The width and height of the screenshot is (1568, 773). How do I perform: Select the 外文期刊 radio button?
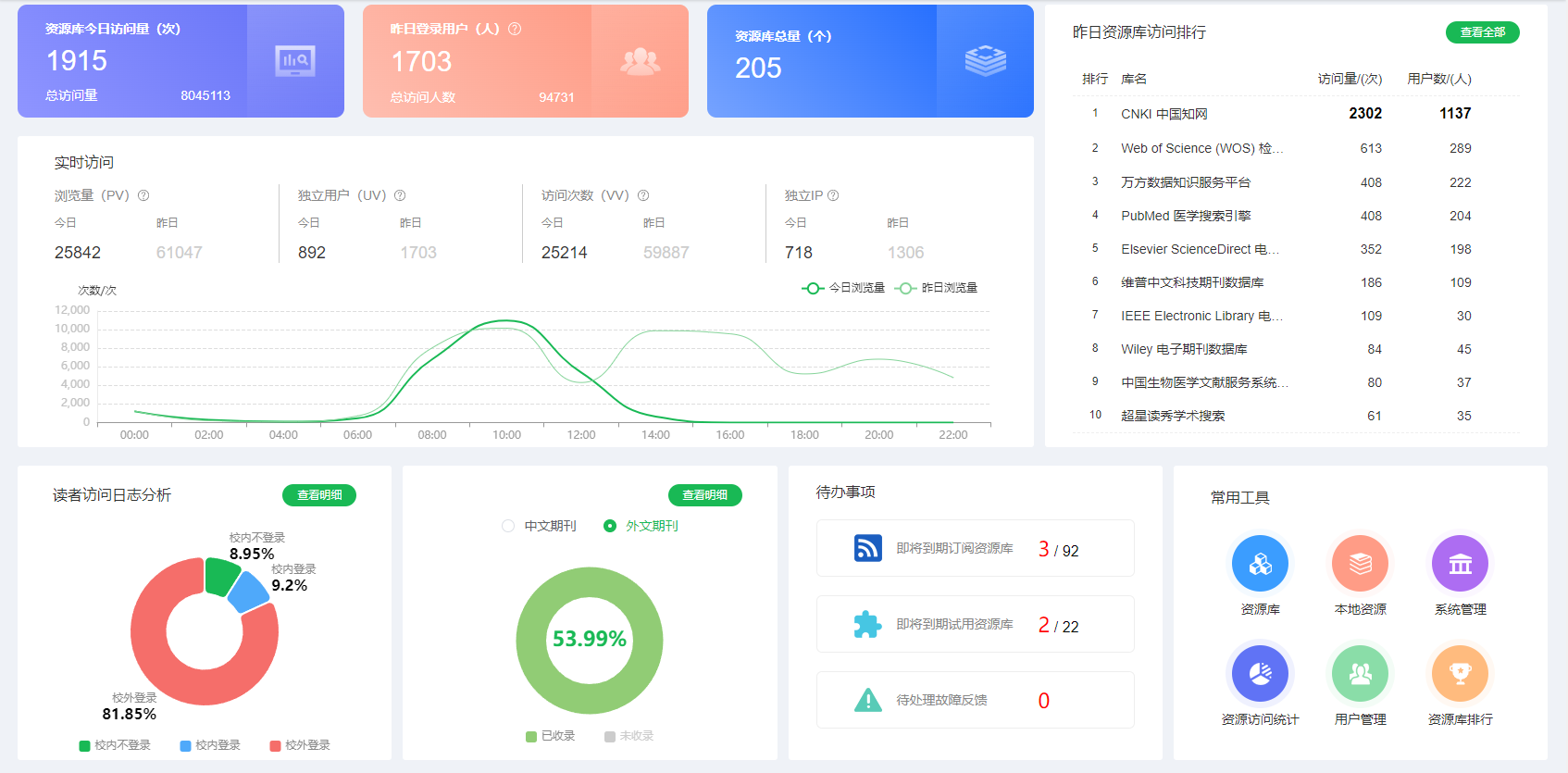point(610,526)
